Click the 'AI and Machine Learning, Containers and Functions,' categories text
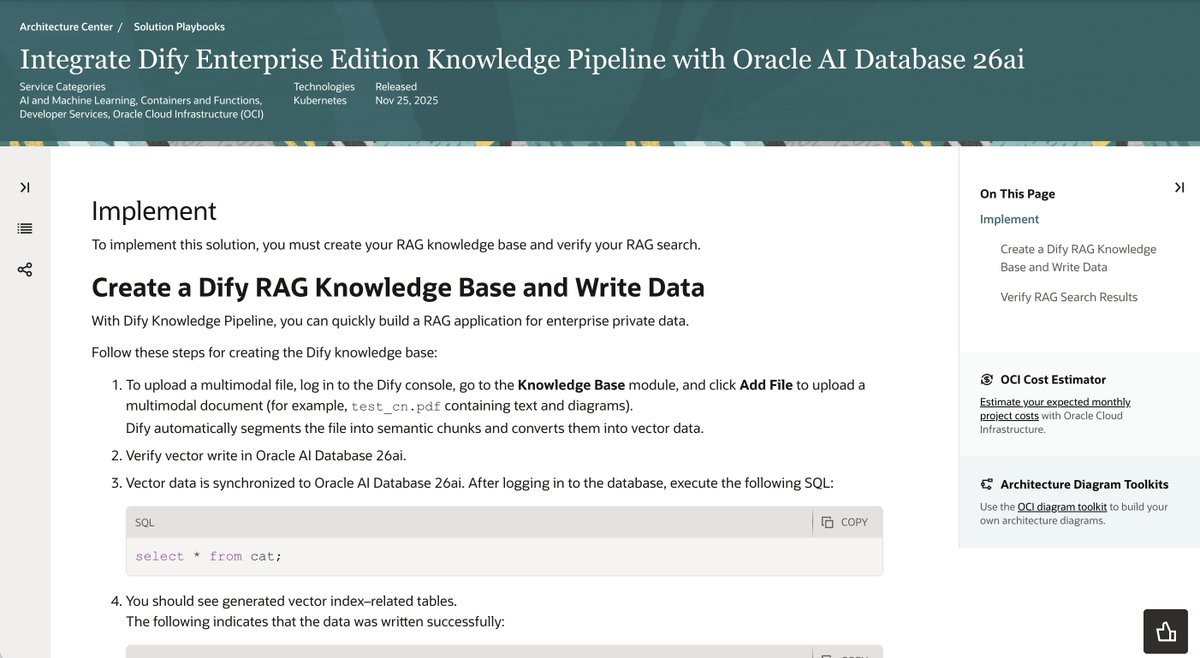This screenshot has height=658, width=1200. tap(141, 101)
